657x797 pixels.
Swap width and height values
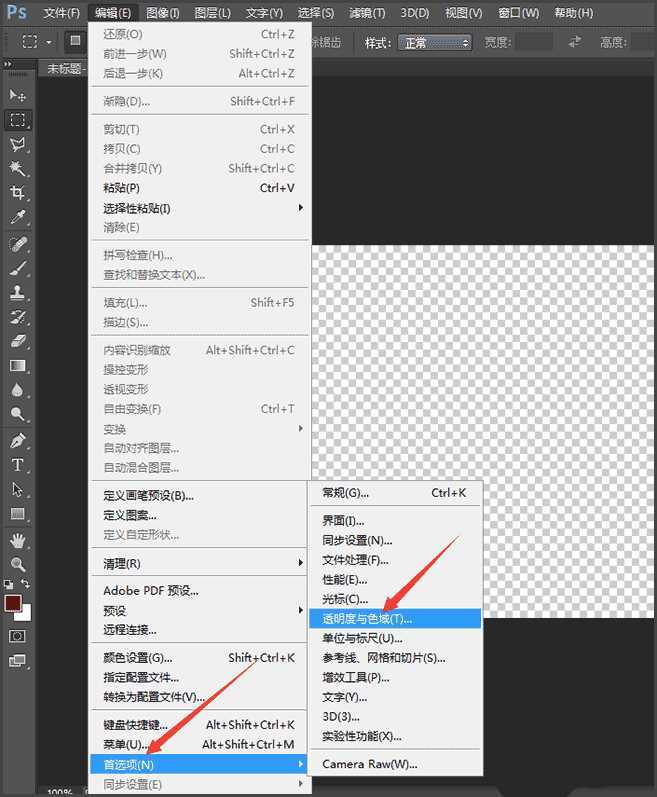click(574, 42)
